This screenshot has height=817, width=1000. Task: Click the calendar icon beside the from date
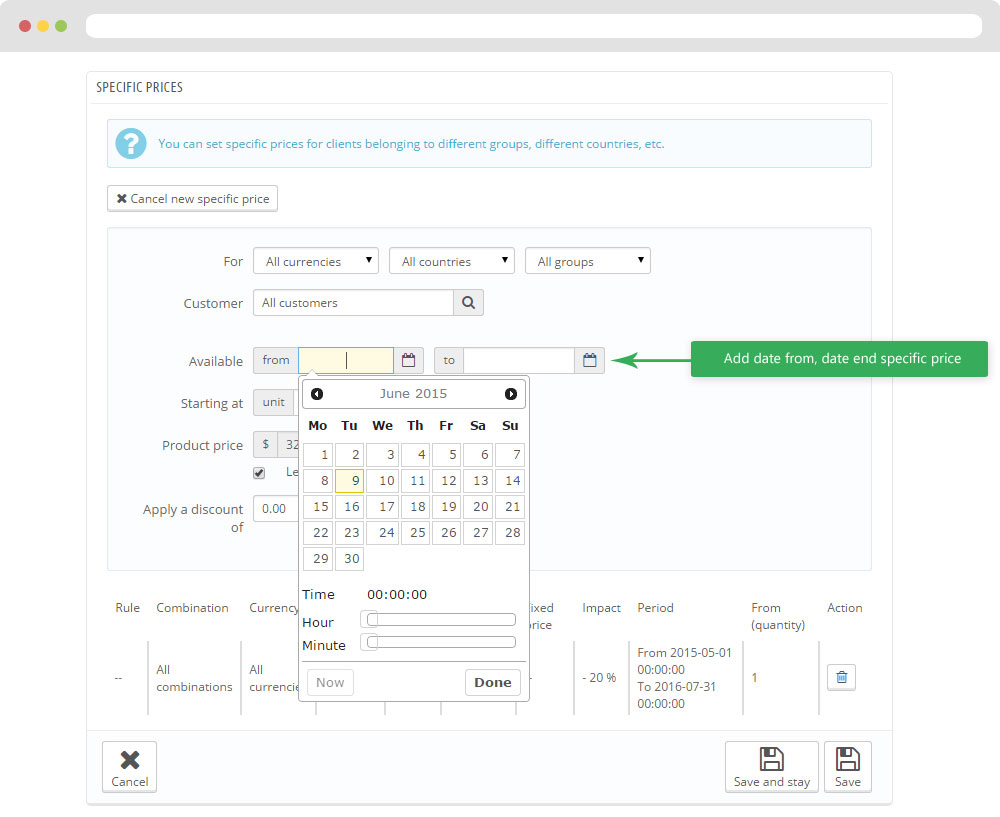408,360
